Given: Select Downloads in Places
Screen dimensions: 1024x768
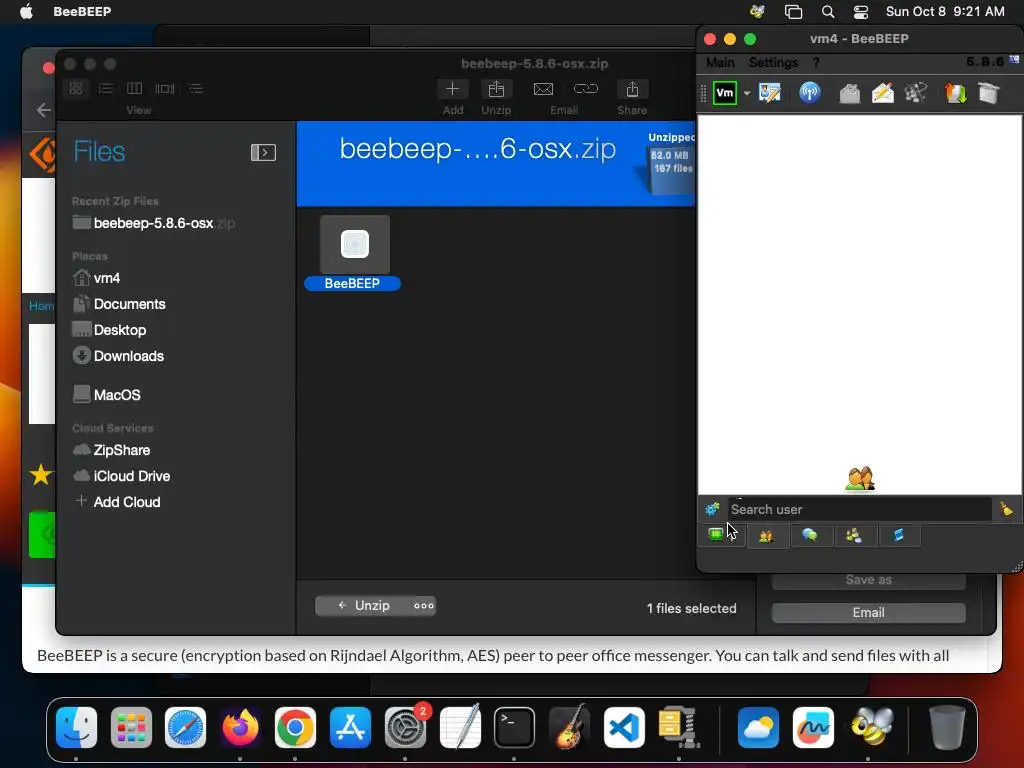Looking at the screenshot, I should pyautogui.click(x=118, y=357).
